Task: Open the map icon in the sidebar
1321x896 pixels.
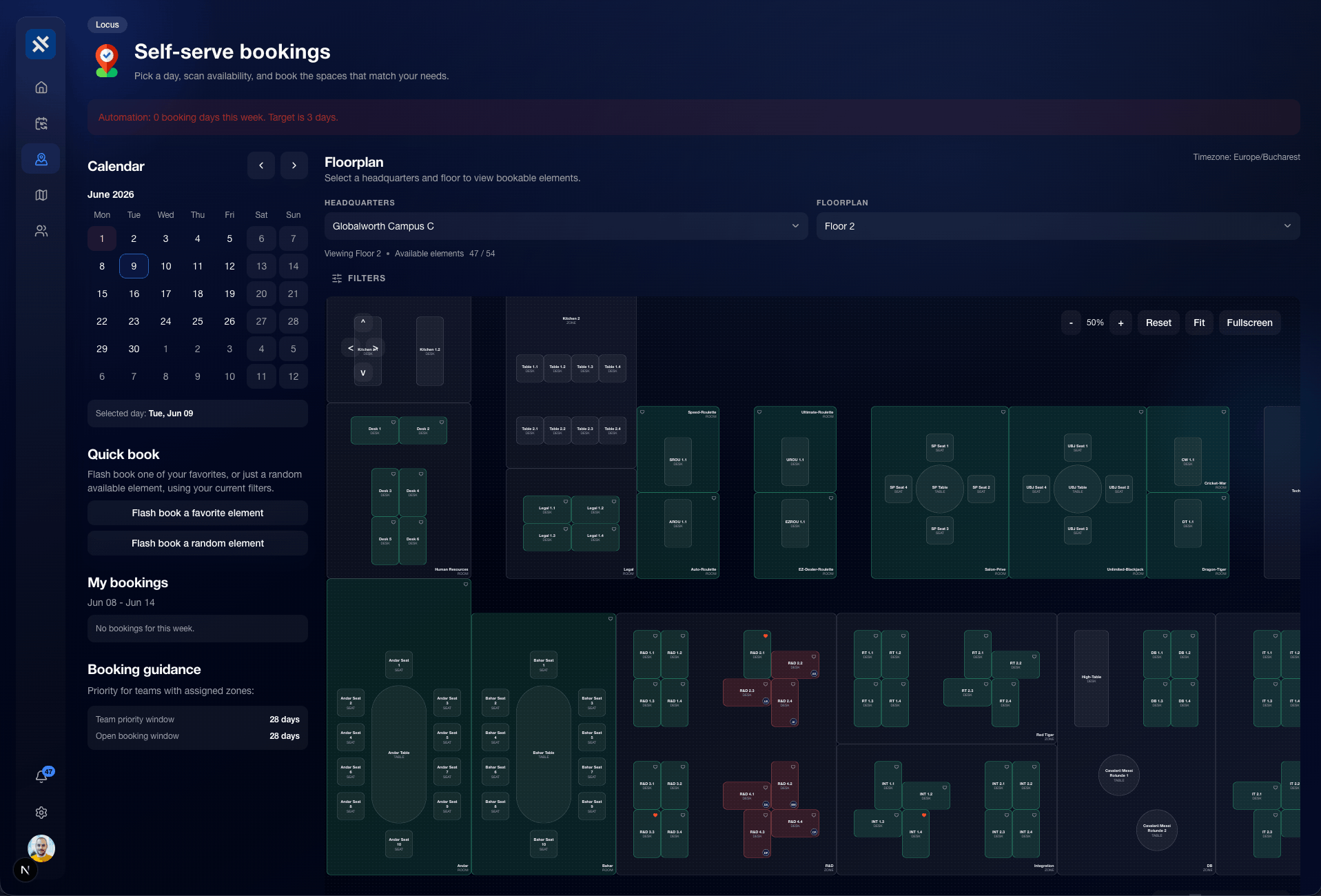Action: (41, 195)
